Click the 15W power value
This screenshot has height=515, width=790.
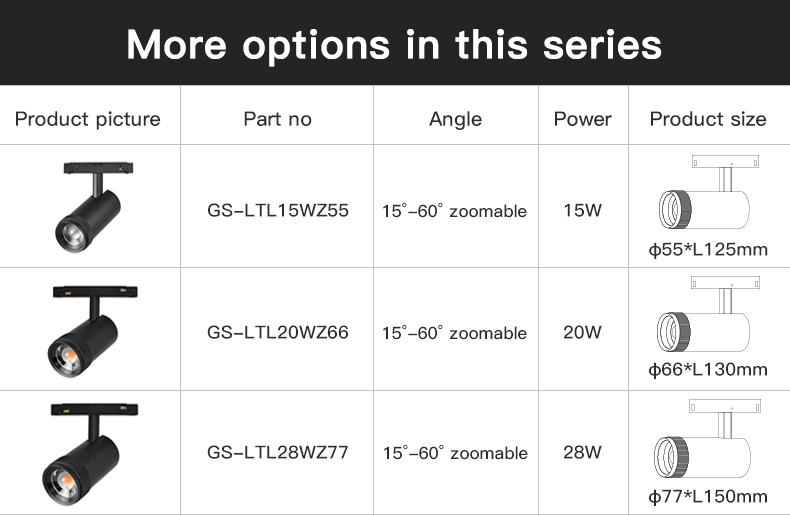(x=583, y=211)
